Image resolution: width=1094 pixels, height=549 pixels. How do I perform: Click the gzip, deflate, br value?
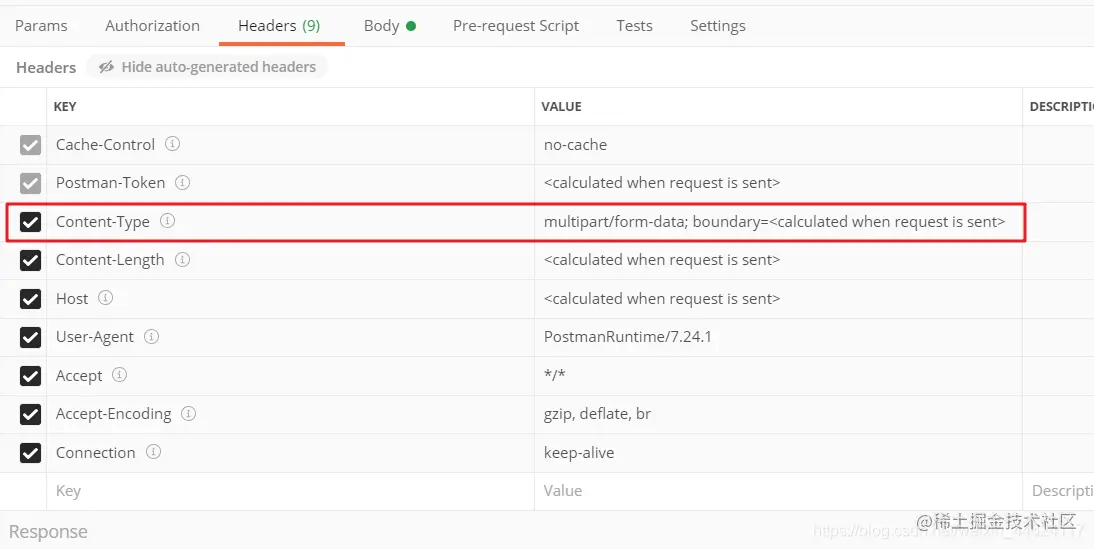coord(597,414)
